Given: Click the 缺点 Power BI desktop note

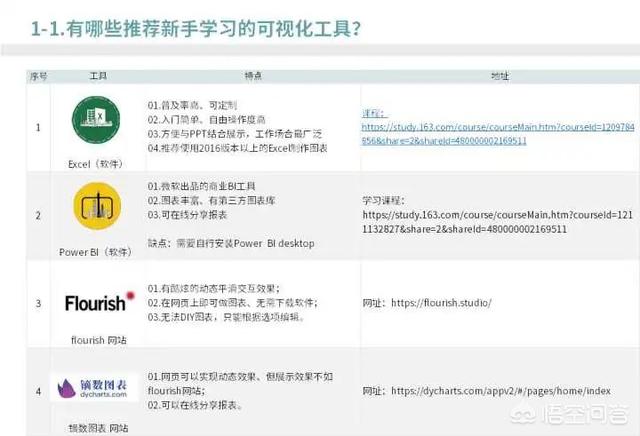Looking at the screenshot, I should pyautogui.click(x=231, y=243).
